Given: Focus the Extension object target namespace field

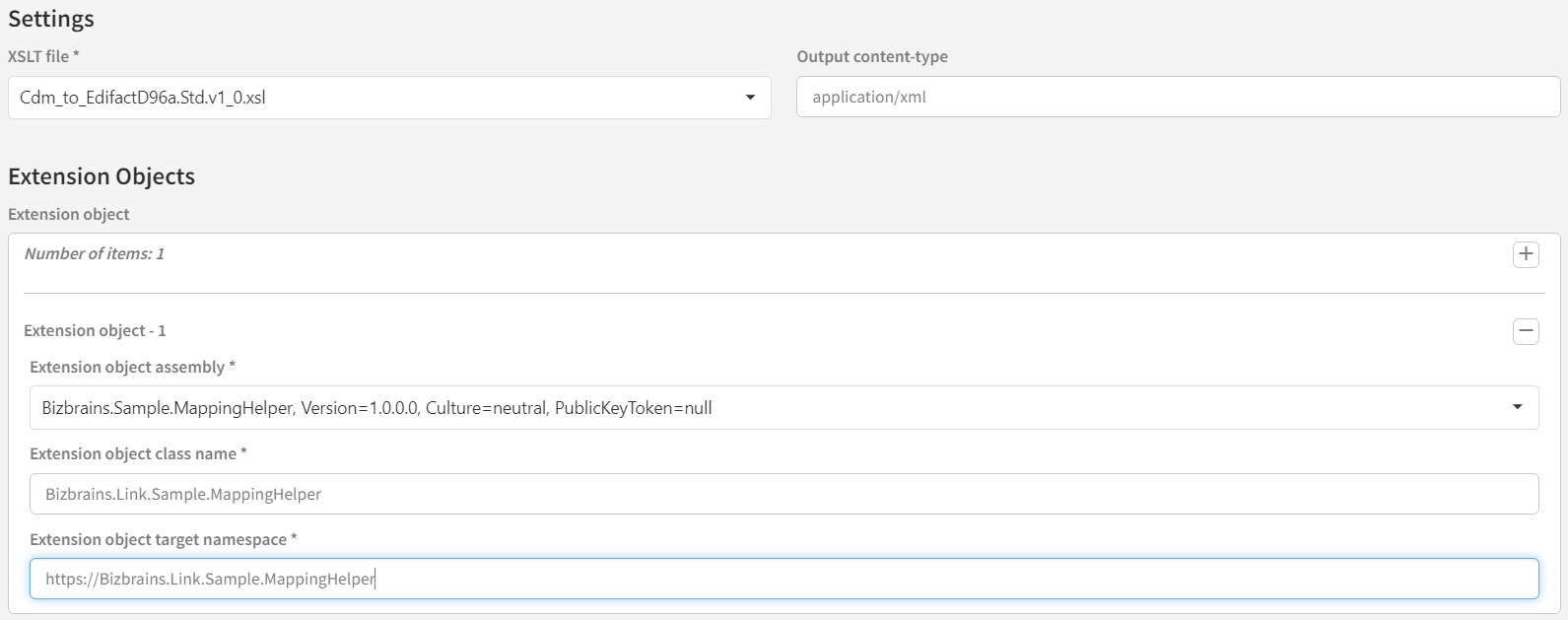Looking at the screenshot, I should point(784,580).
